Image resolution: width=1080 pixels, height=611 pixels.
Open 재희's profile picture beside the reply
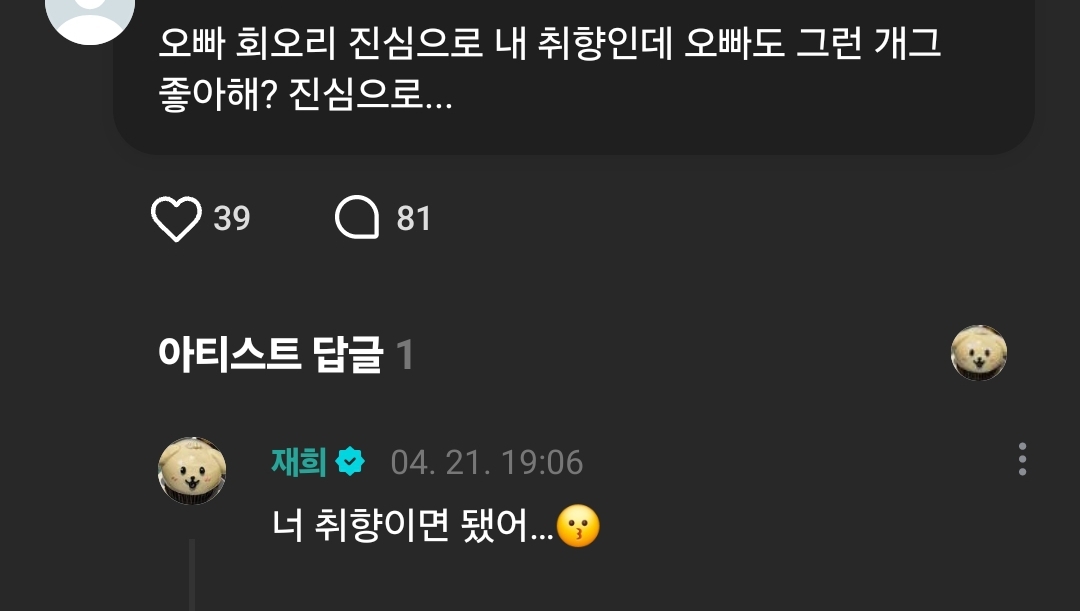[192, 471]
